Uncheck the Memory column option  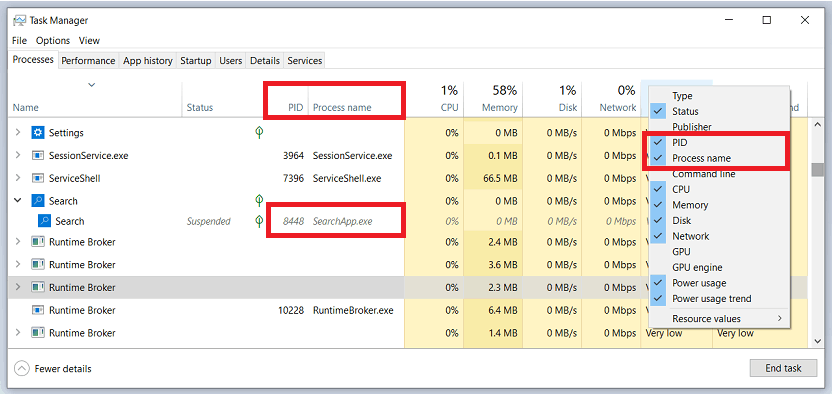point(719,205)
